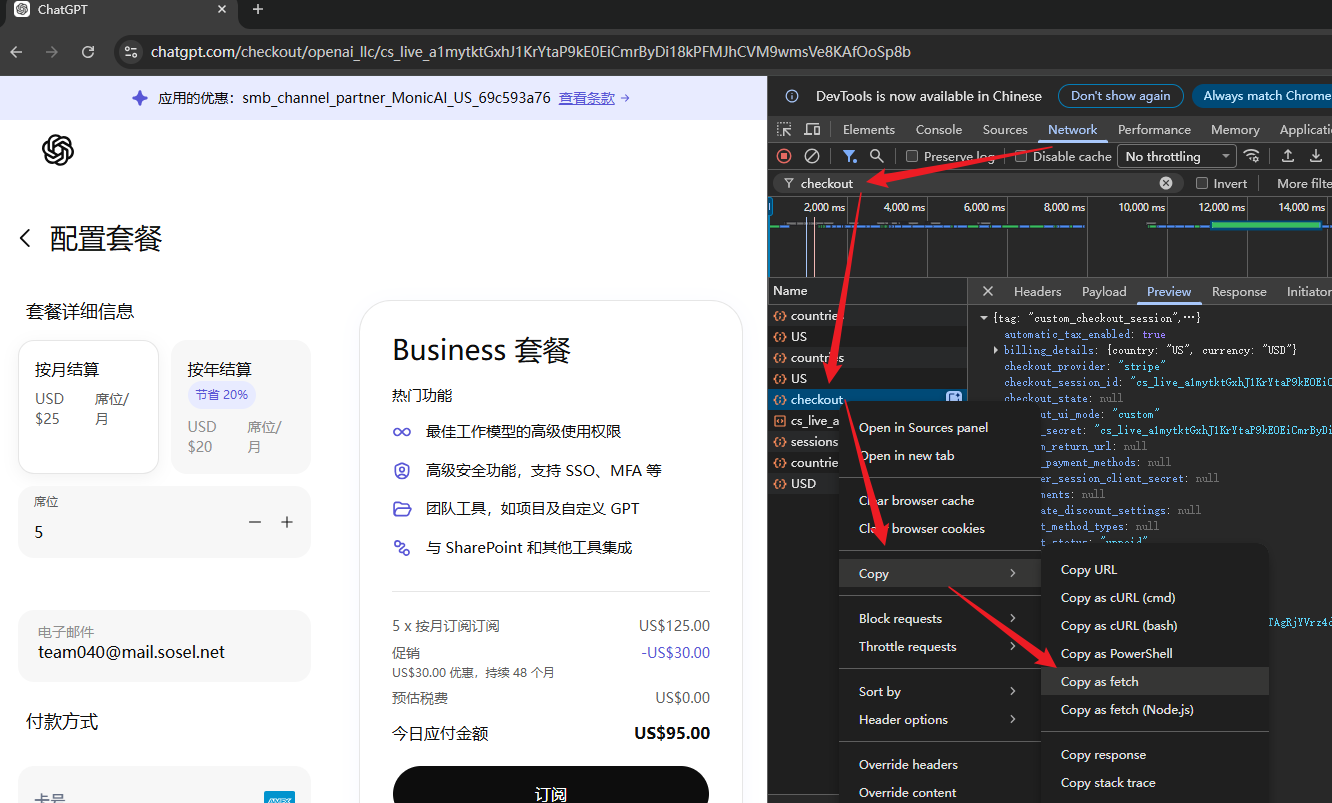Expand the Copy submenu
Screen dimensions: 1332x803
tap(938, 574)
